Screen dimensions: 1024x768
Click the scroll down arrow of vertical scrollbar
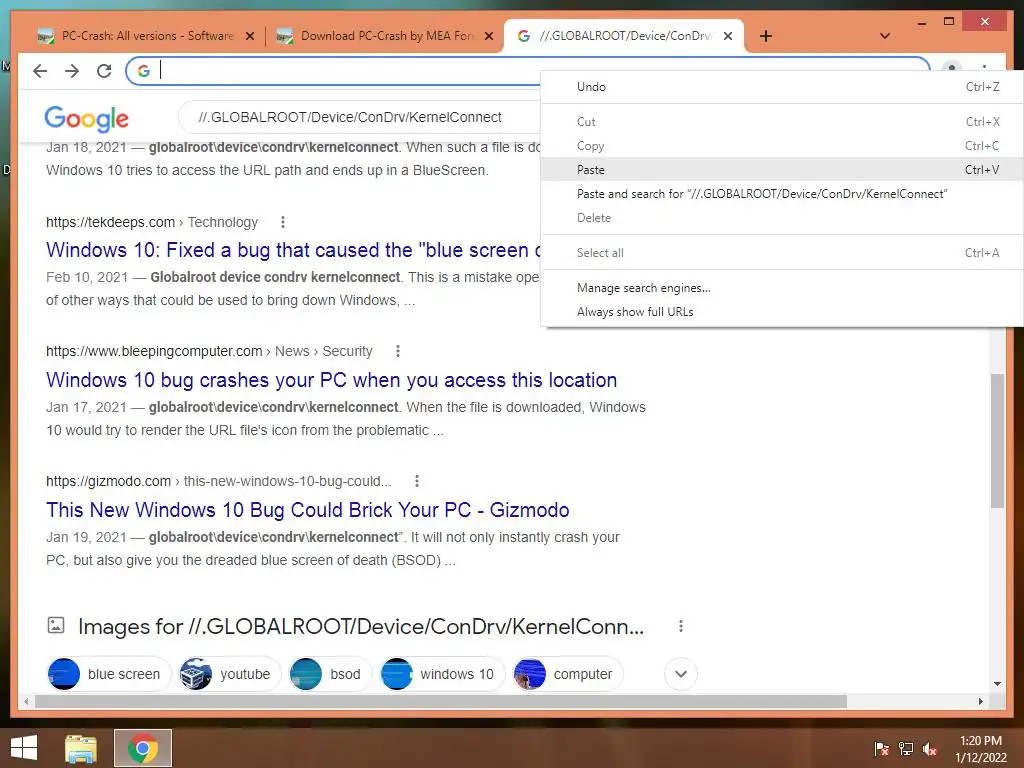point(997,684)
